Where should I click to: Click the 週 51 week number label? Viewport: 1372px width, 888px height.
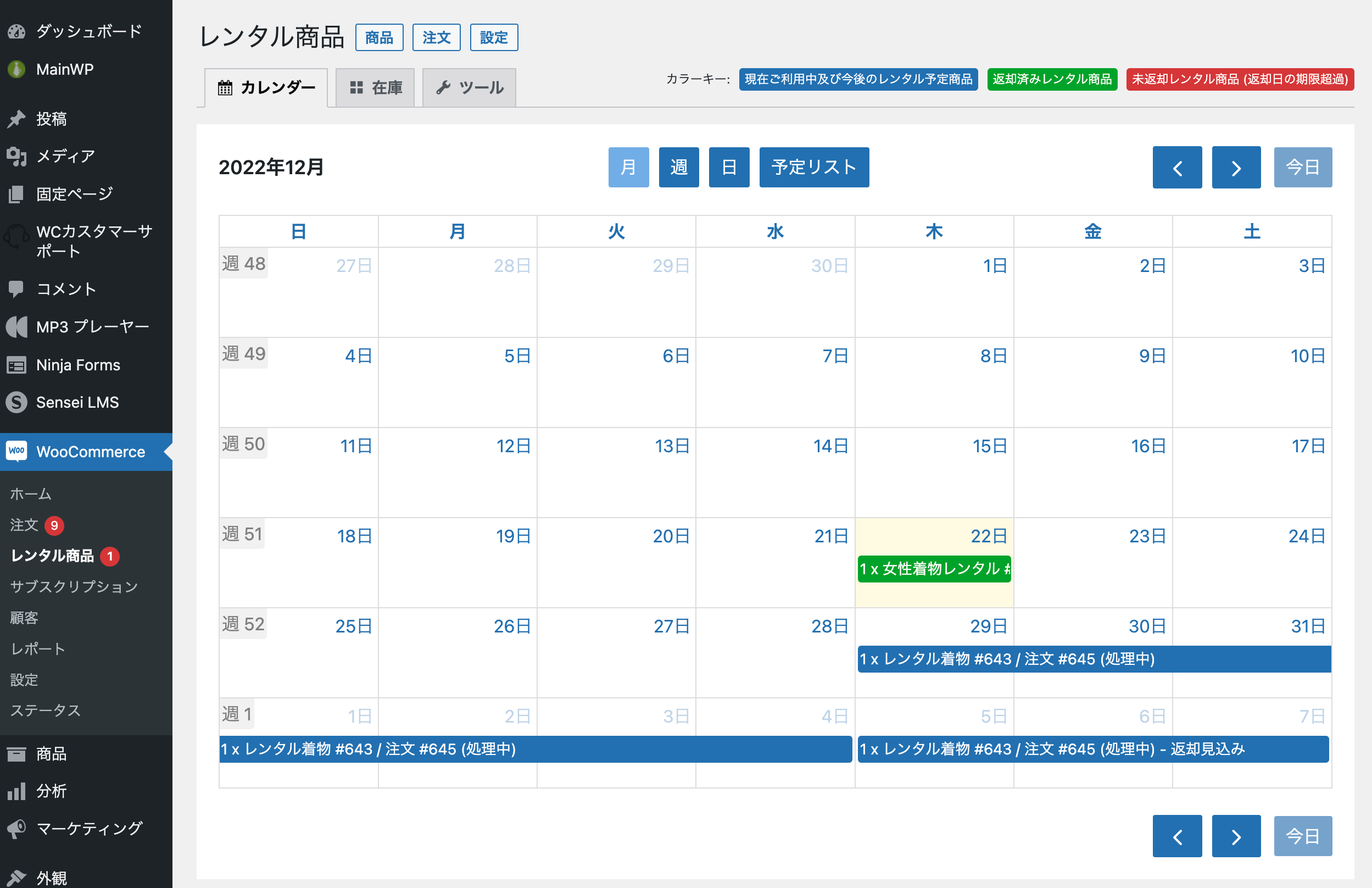243,534
